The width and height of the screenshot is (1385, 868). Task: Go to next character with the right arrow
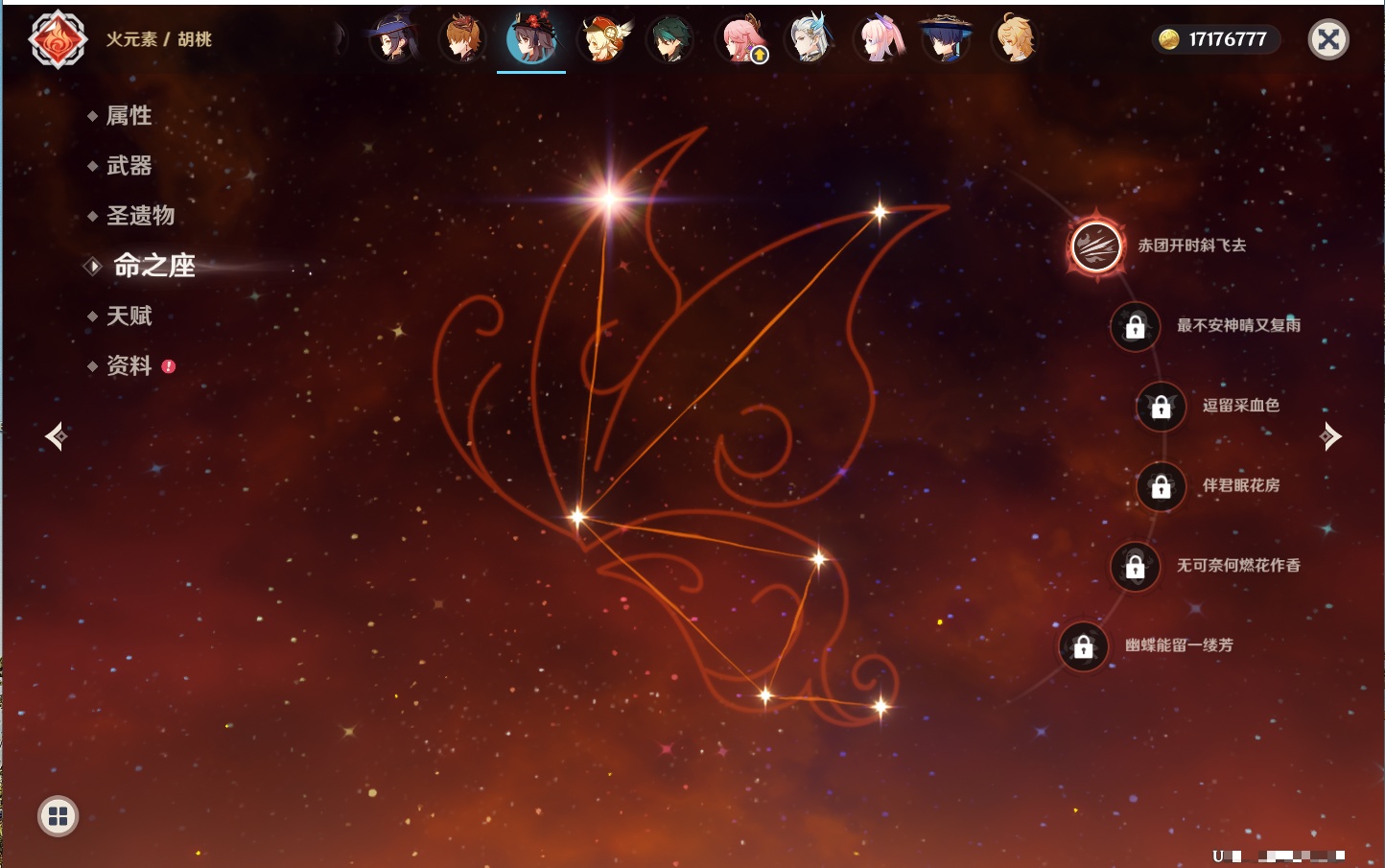(x=1329, y=436)
